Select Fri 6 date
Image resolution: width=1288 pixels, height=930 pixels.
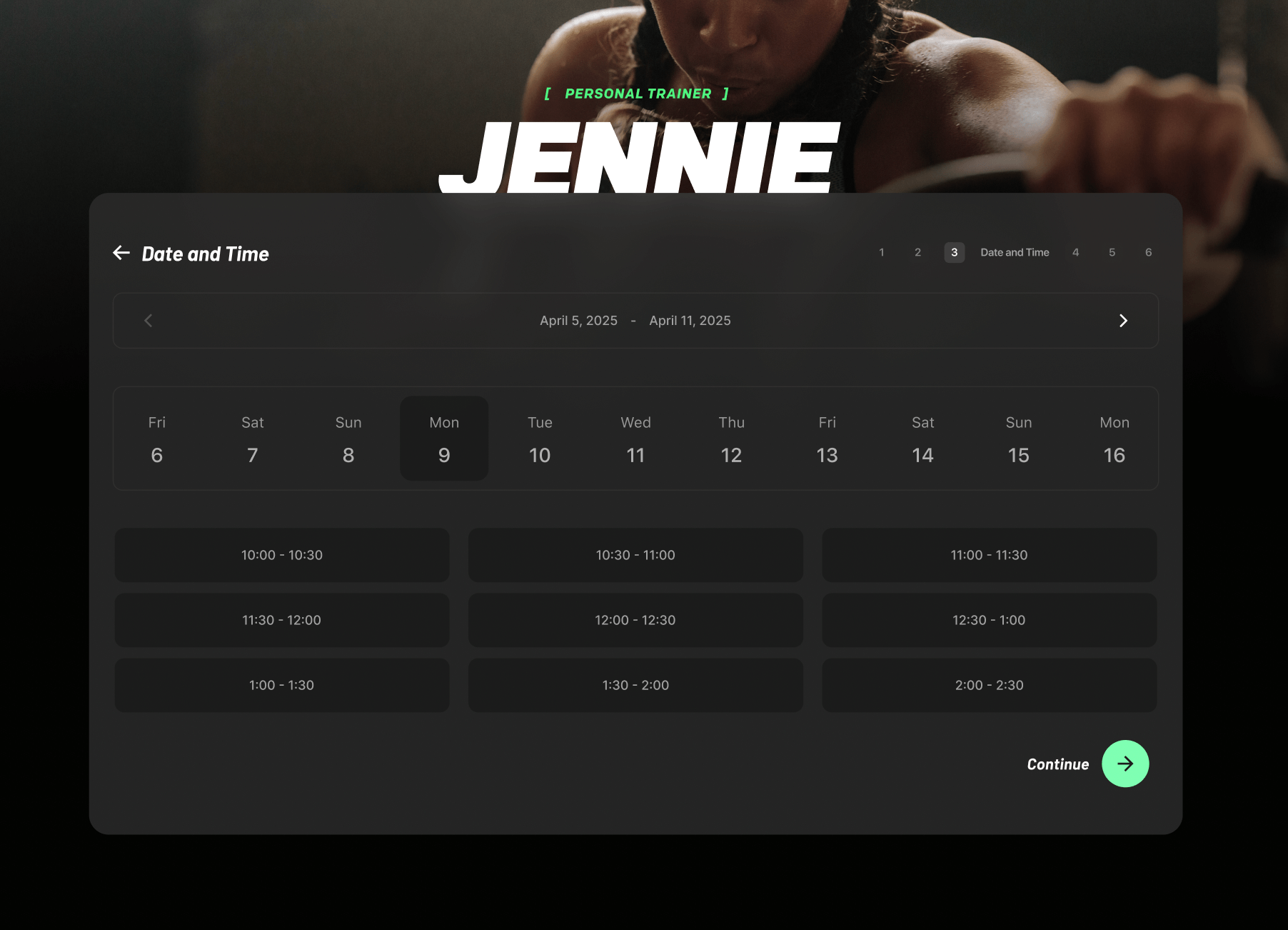(157, 439)
